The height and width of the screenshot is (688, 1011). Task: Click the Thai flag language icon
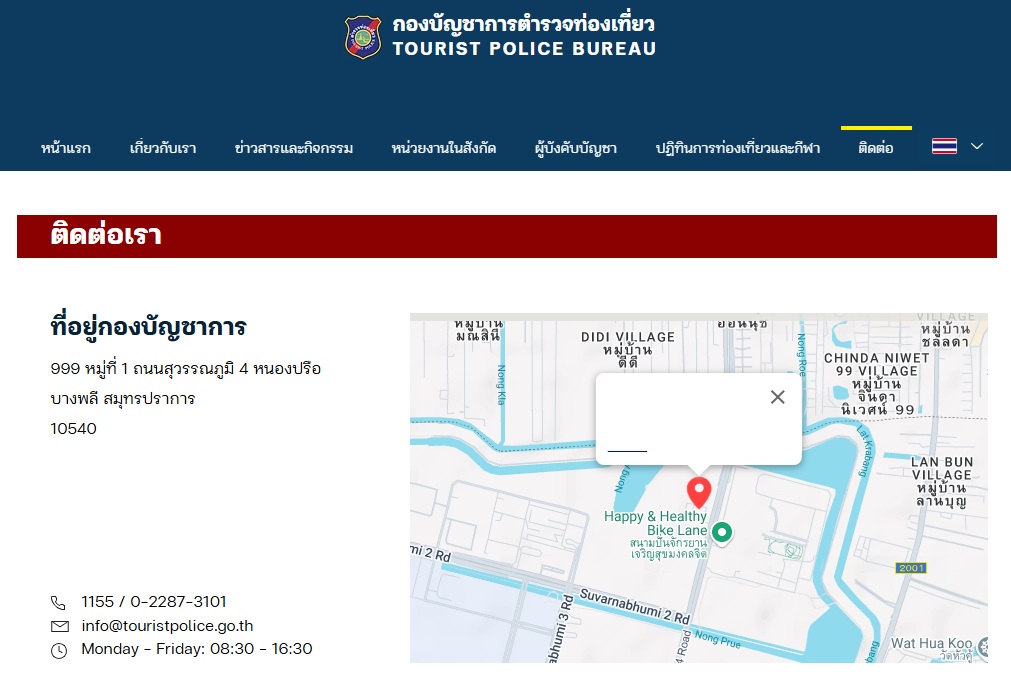(944, 146)
